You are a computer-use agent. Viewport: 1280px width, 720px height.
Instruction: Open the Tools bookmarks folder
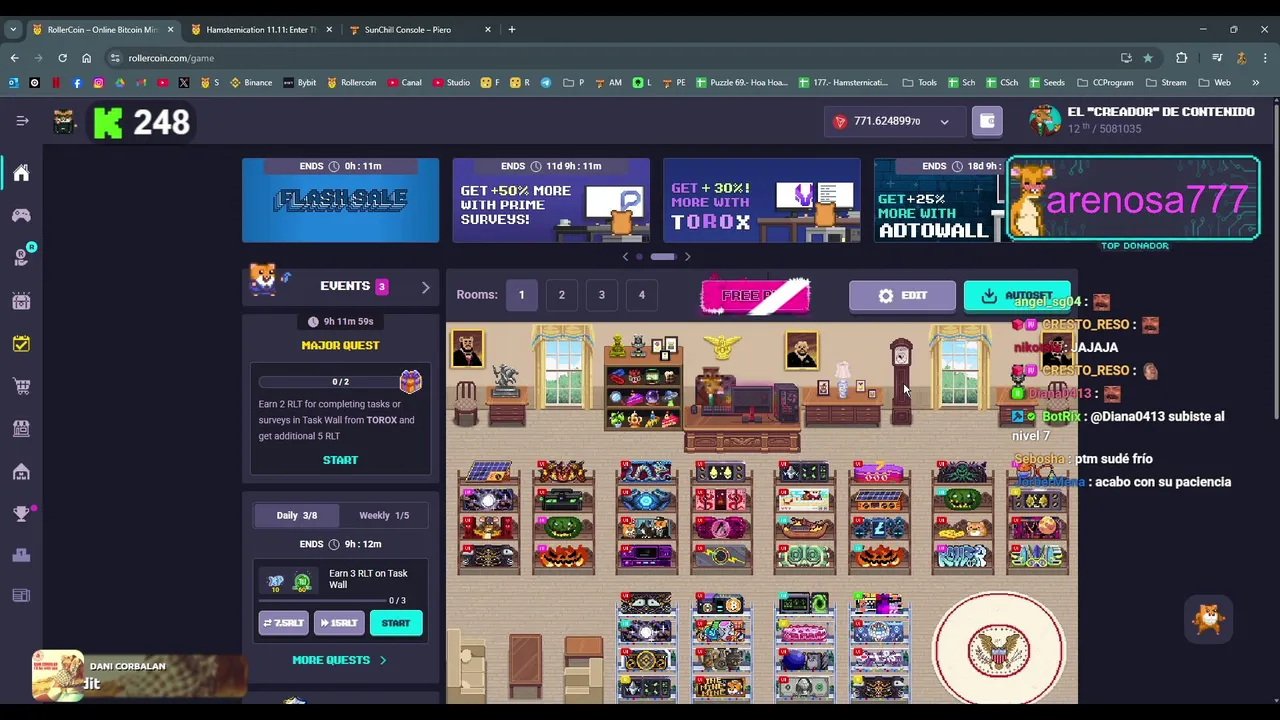920,83
